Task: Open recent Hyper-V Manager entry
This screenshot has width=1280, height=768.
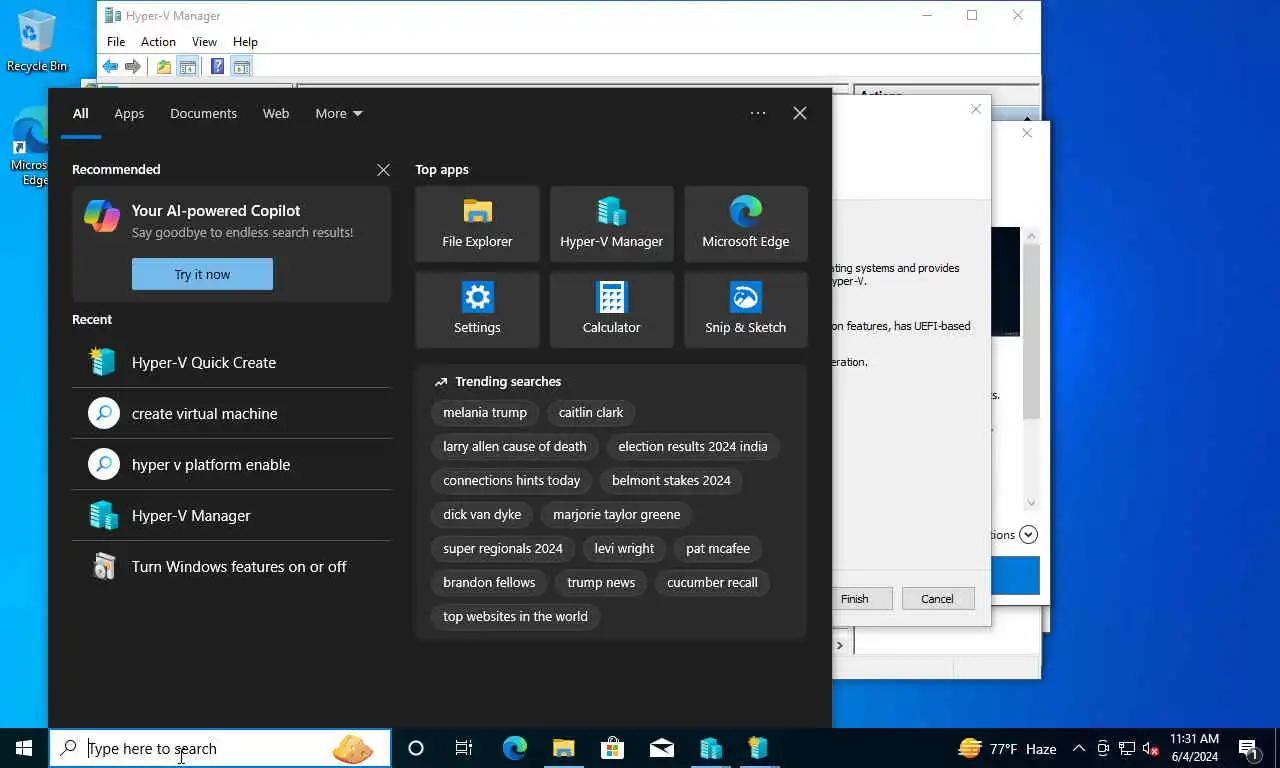Action: click(232, 515)
